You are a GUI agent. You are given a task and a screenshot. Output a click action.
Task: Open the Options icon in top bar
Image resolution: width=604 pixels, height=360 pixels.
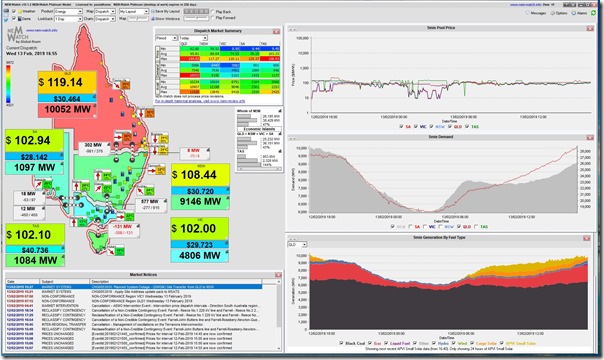[x=553, y=13]
